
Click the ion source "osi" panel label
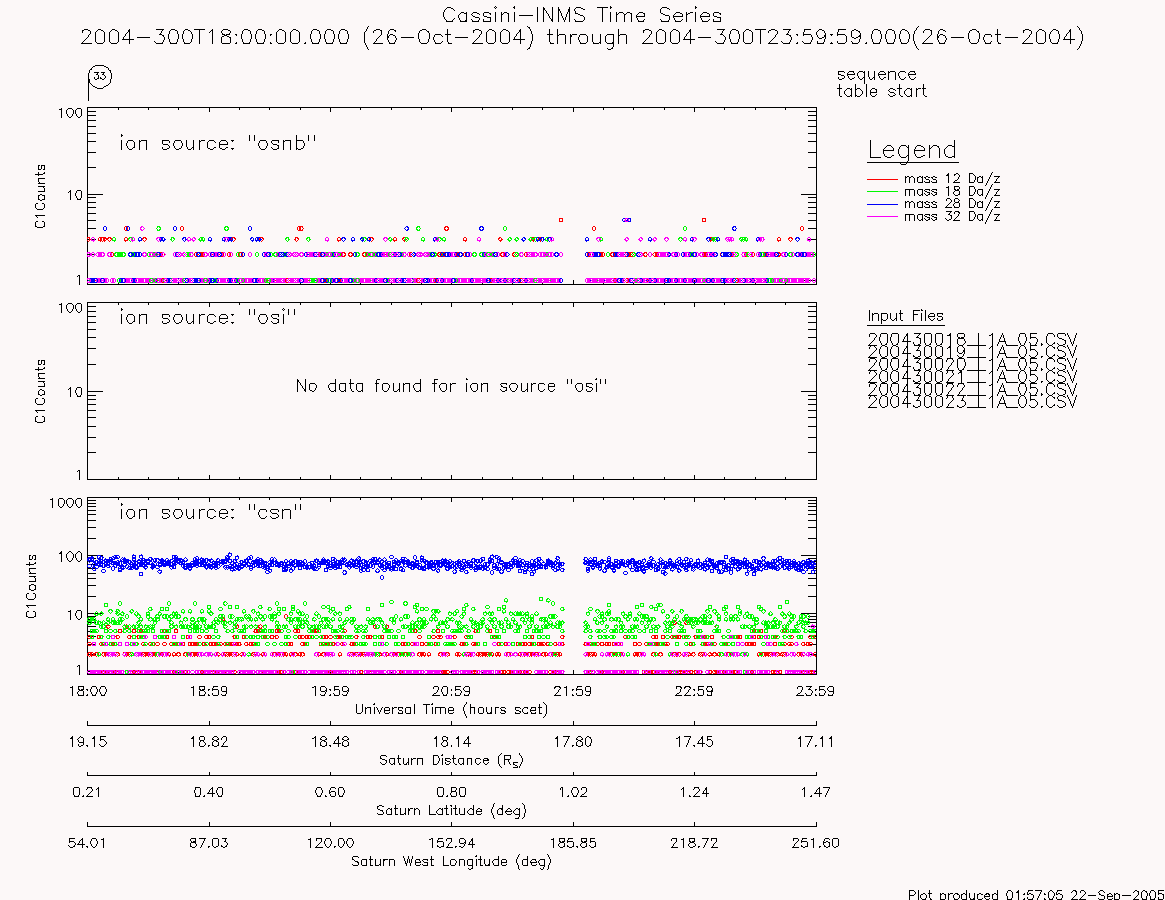pos(208,317)
